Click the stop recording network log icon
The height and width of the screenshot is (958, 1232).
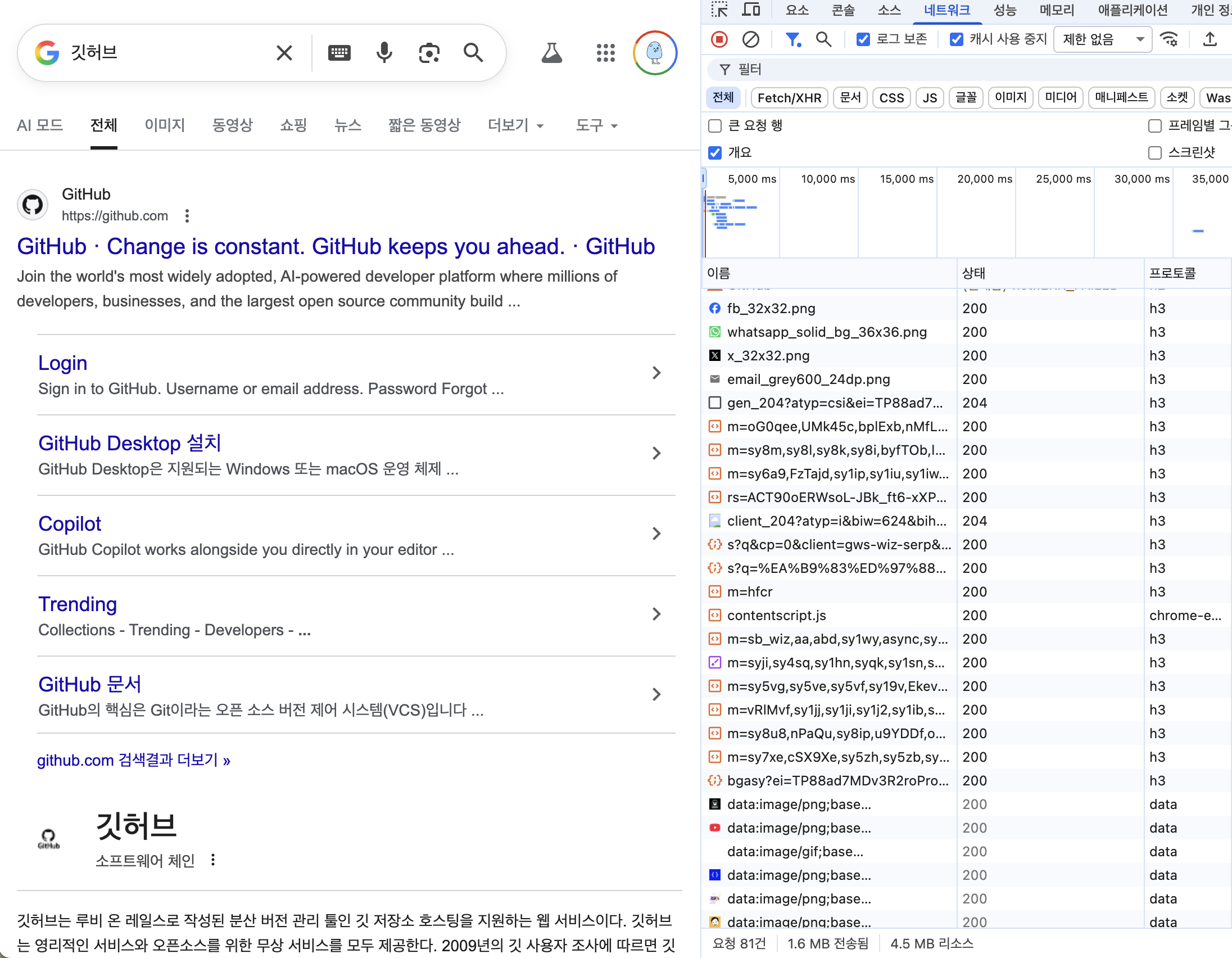point(719,39)
